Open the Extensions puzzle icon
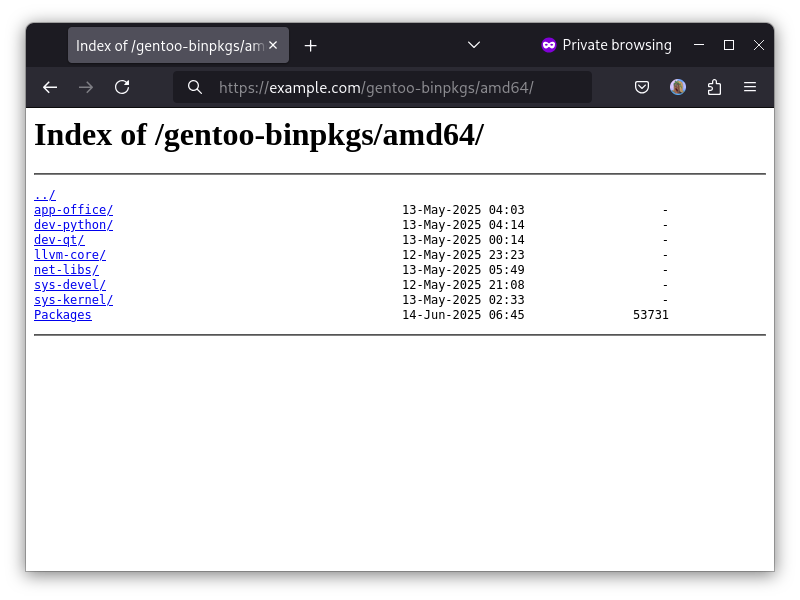This screenshot has width=800, height=600. point(714,87)
